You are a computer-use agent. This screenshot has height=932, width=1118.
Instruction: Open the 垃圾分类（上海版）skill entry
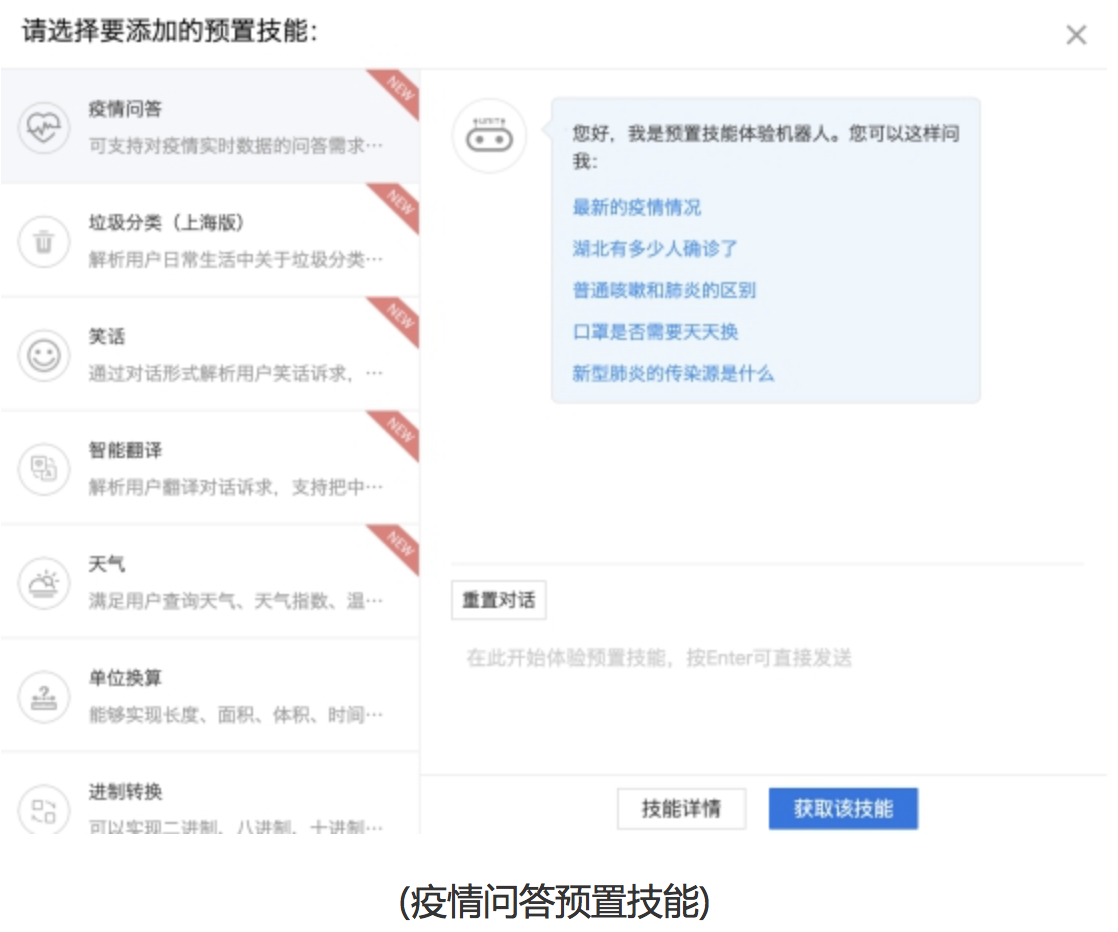click(210, 240)
